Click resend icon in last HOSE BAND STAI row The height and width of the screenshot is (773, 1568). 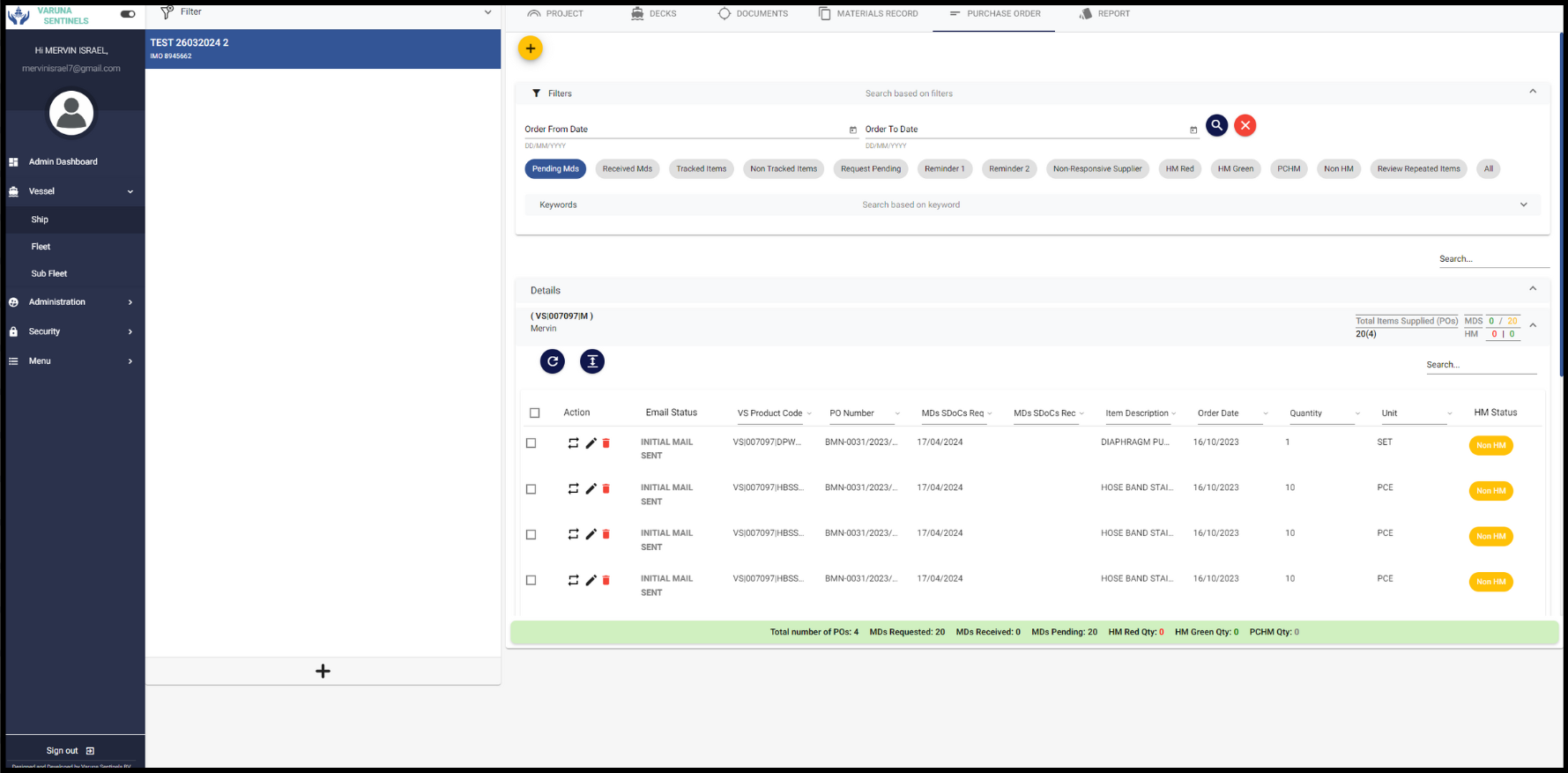[573, 580]
